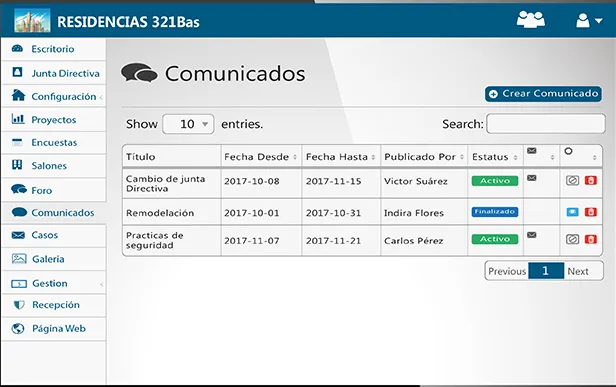Click the Comunicados heading bubbles icon

click(139, 73)
